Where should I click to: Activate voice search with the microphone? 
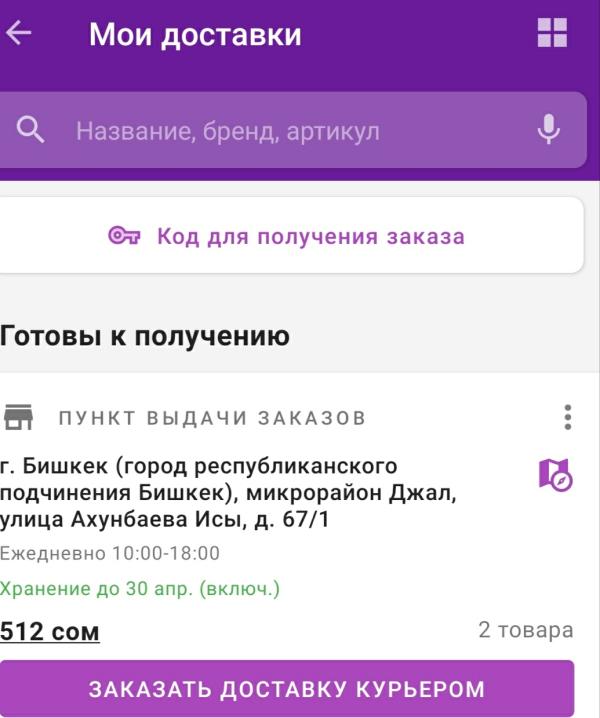click(x=548, y=130)
